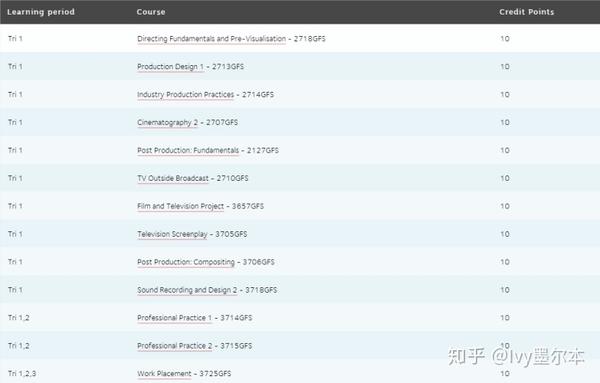The height and width of the screenshot is (383, 600).
Task: Open Directing Fundamentals and Pre-Visualisation course link
Action: 211,39
